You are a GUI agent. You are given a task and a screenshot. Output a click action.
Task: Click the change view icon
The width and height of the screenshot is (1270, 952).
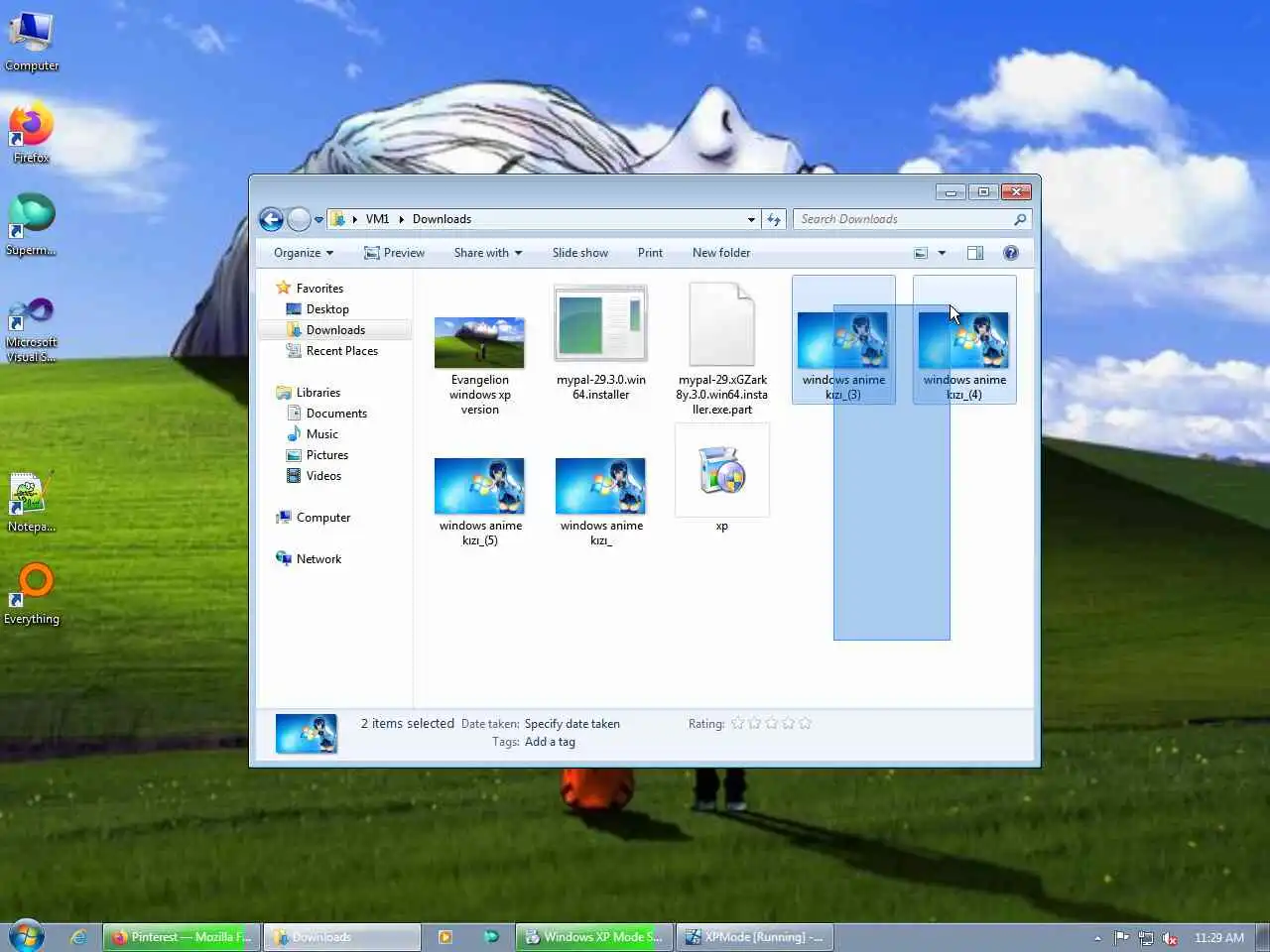tap(921, 253)
